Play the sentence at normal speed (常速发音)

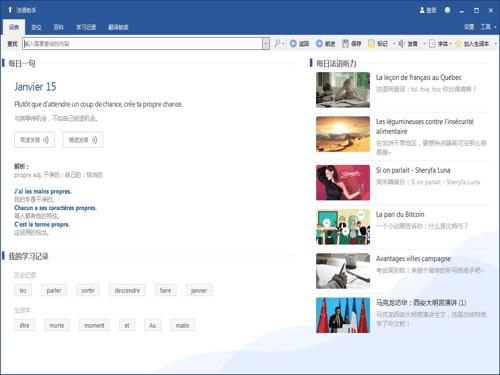[34, 140]
